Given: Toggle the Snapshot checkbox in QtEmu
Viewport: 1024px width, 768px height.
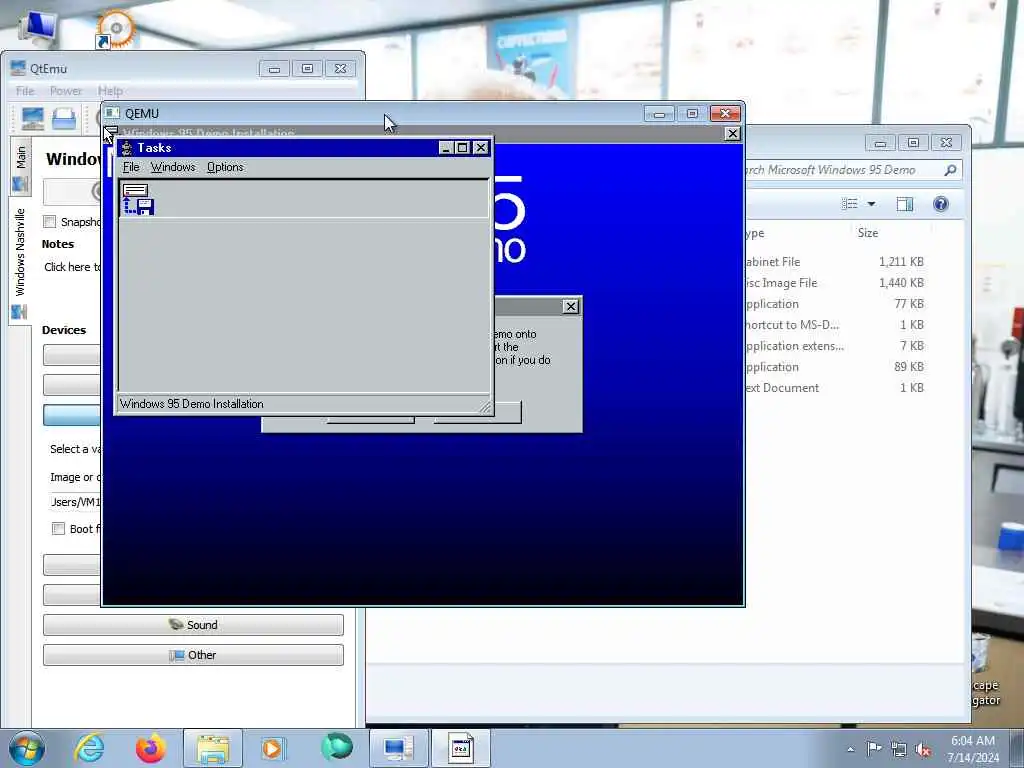Looking at the screenshot, I should click(50, 222).
